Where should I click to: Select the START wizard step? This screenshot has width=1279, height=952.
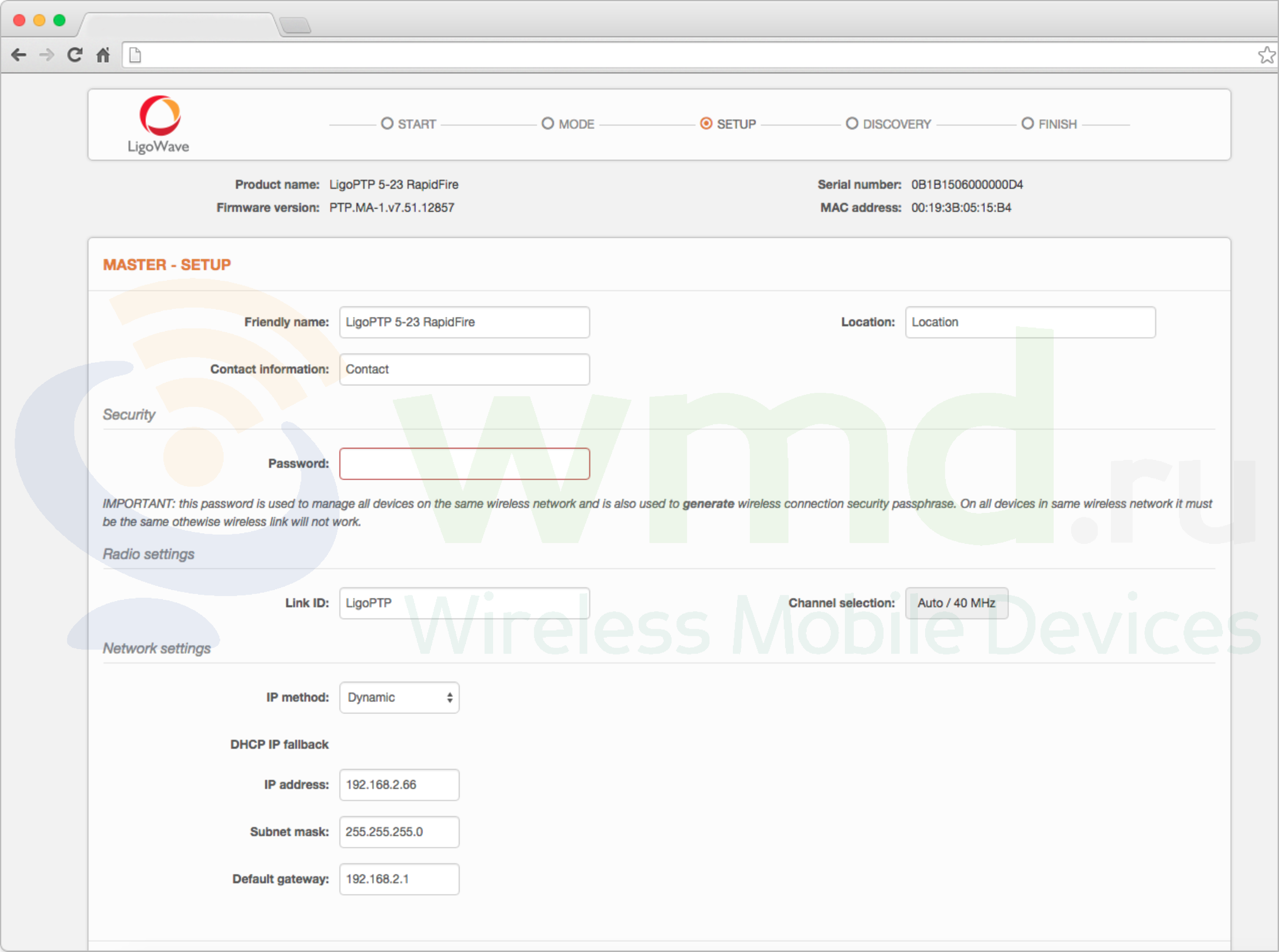[x=409, y=124]
